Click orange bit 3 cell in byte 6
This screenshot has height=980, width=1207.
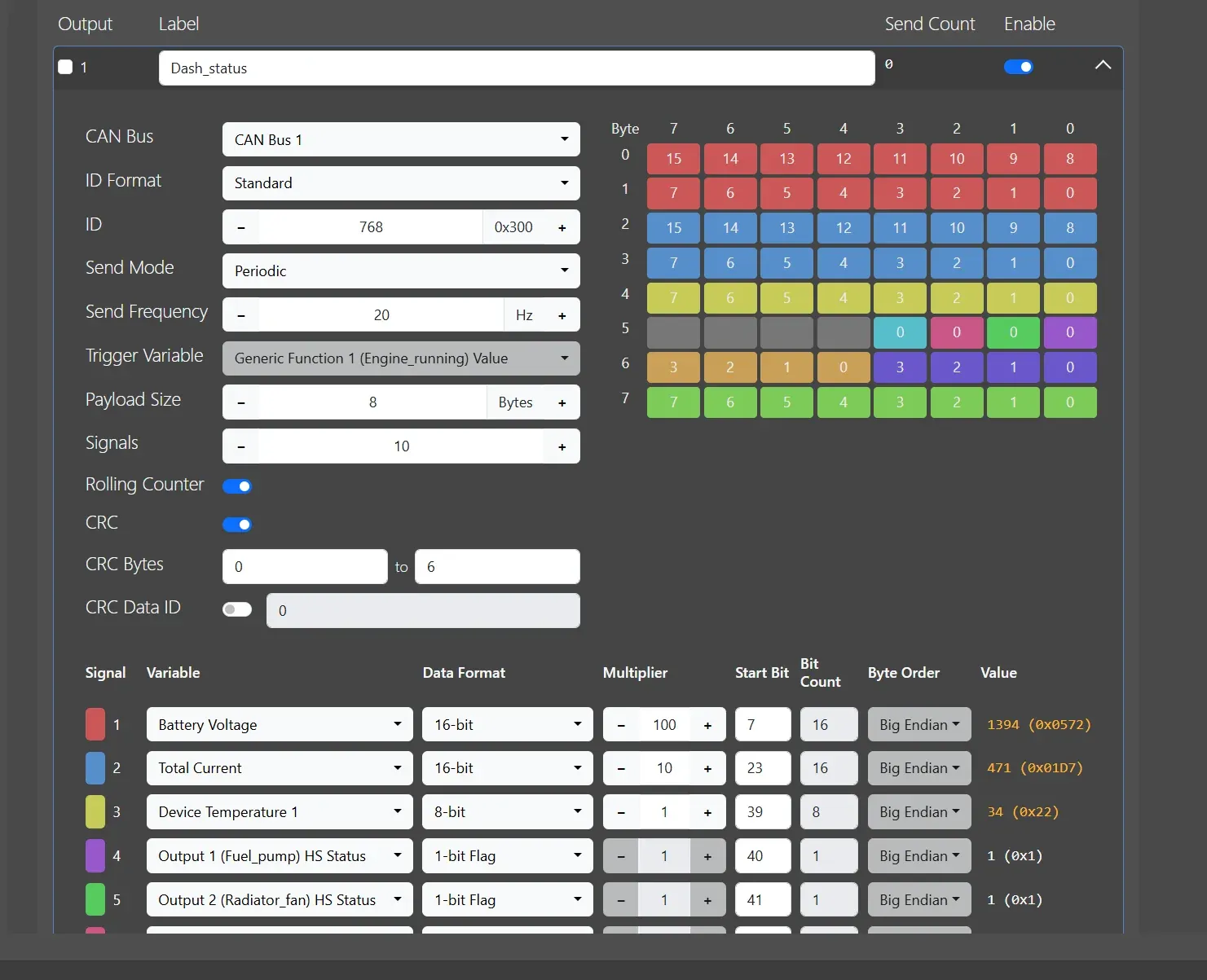click(673, 367)
